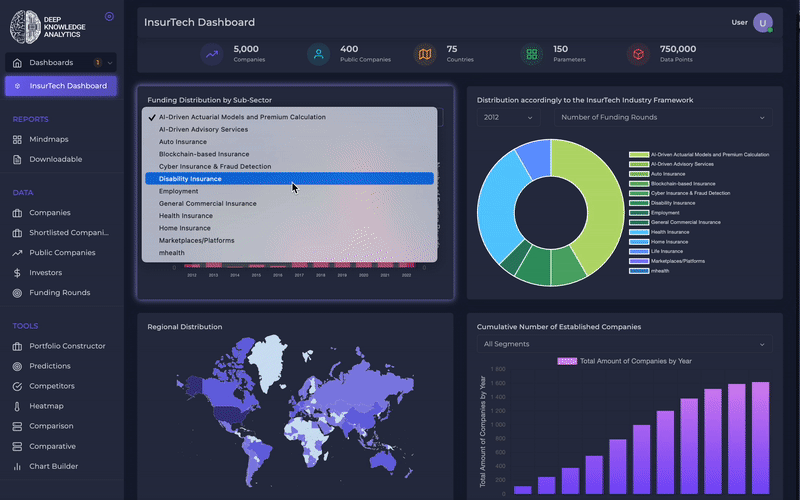Choose AI-Driven Advisory Services option
The image size is (800, 500).
[289, 129]
